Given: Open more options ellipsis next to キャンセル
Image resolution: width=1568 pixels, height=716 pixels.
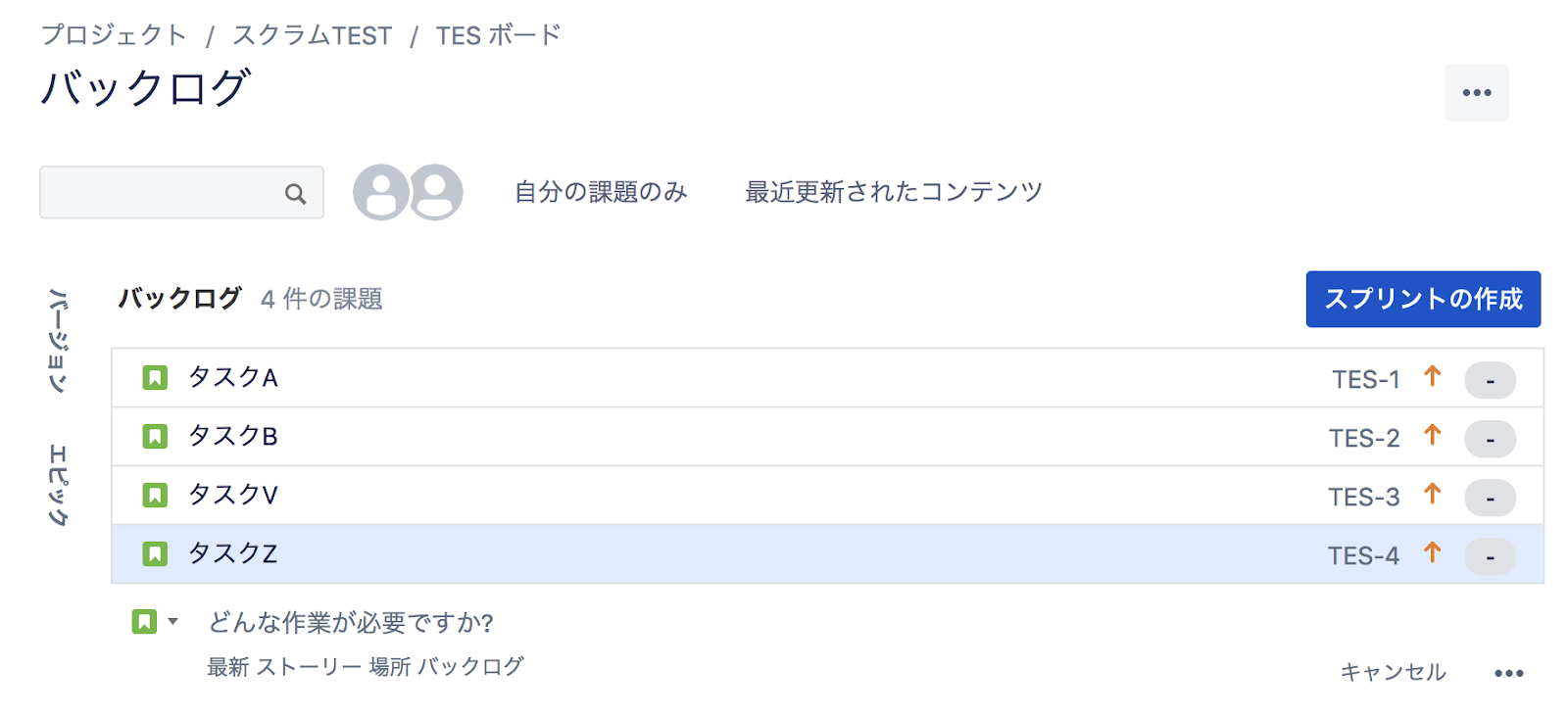Looking at the screenshot, I should (1508, 673).
